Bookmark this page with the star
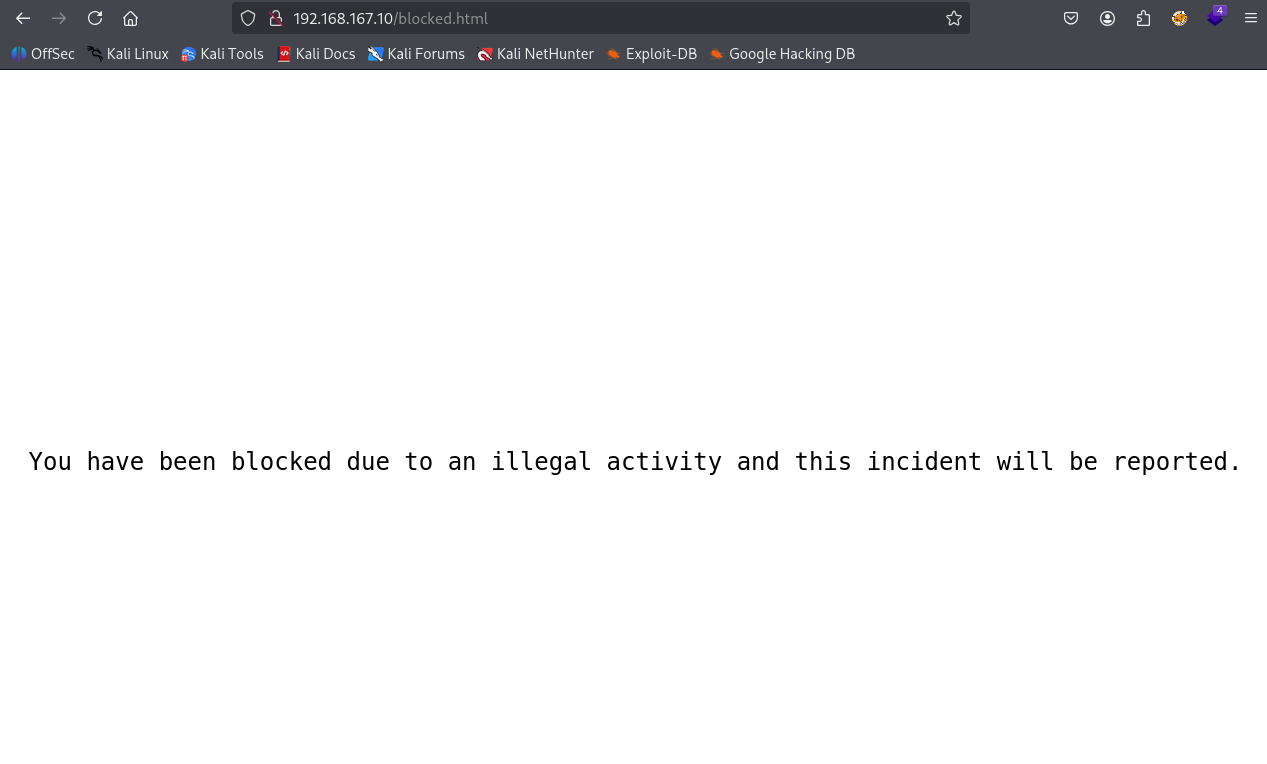 [x=953, y=18]
